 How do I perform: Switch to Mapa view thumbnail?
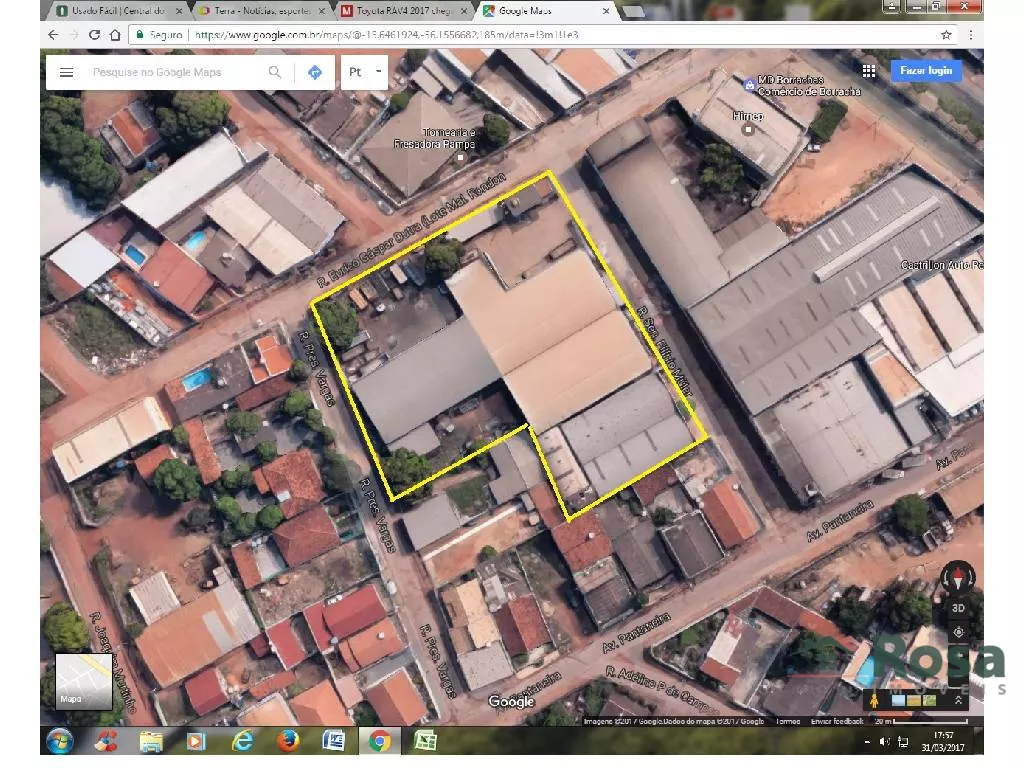83,681
